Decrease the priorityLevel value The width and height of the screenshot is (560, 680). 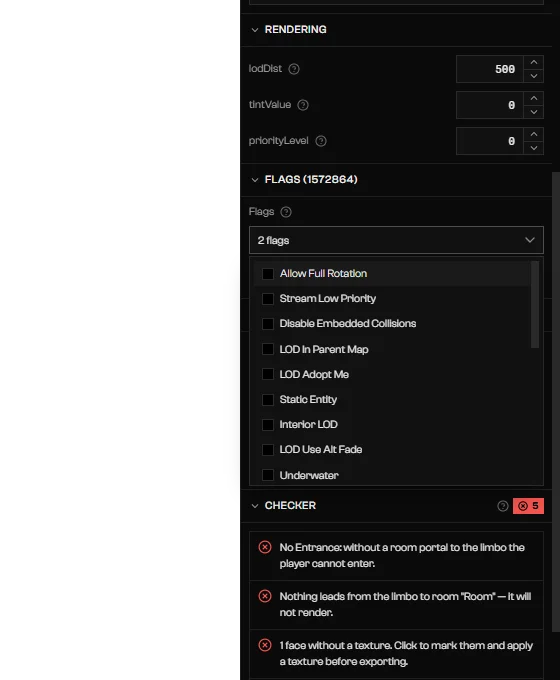point(534,148)
